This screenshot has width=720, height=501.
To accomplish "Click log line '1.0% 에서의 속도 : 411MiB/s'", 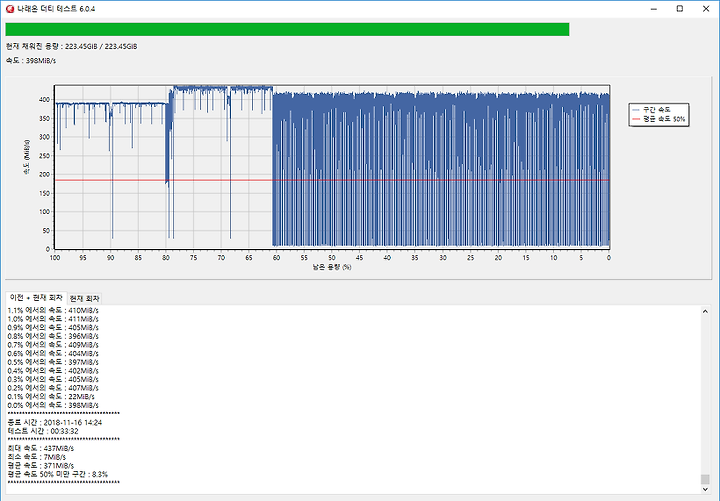I will tap(53, 319).
